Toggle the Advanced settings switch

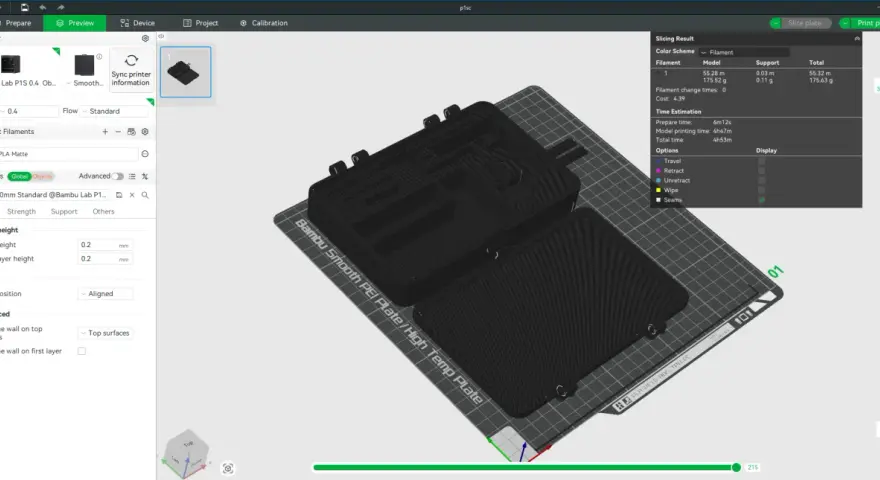click(x=117, y=176)
